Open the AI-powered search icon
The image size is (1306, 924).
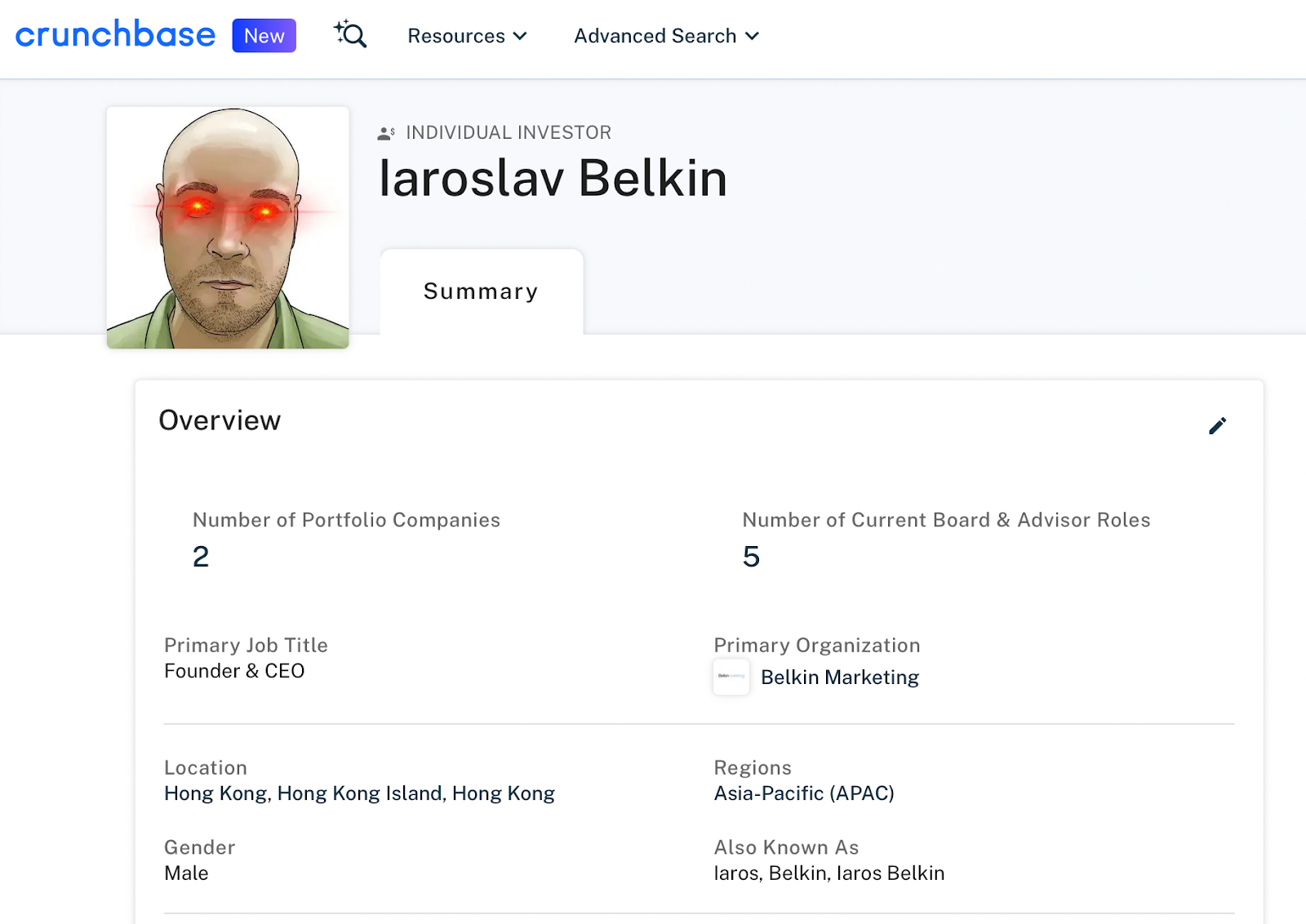coord(349,35)
